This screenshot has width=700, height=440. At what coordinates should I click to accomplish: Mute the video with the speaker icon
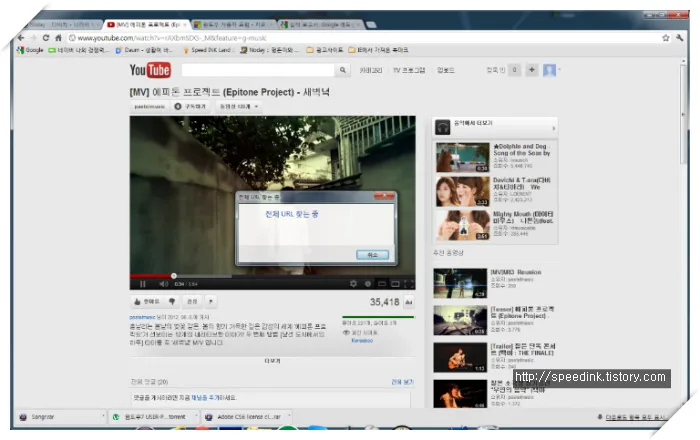(x=163, y=284)
